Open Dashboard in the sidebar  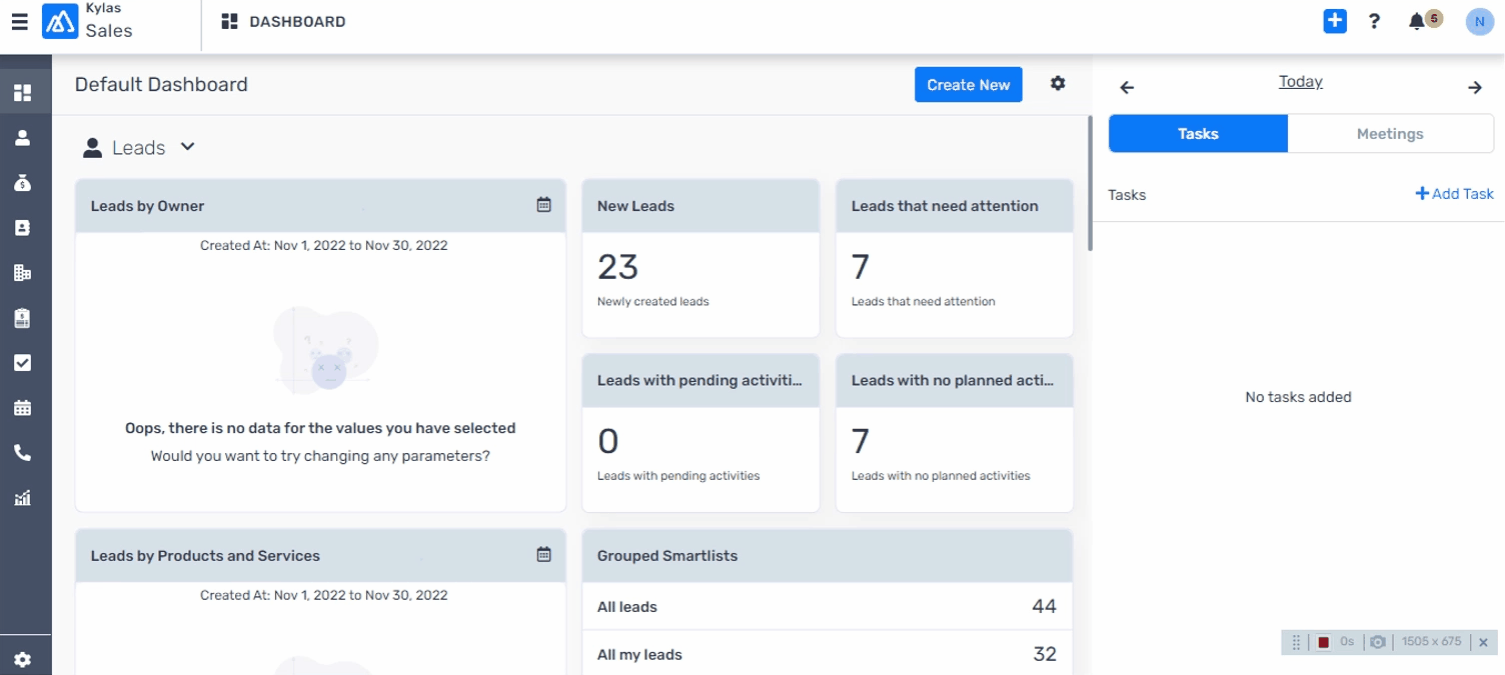point(22,93)
